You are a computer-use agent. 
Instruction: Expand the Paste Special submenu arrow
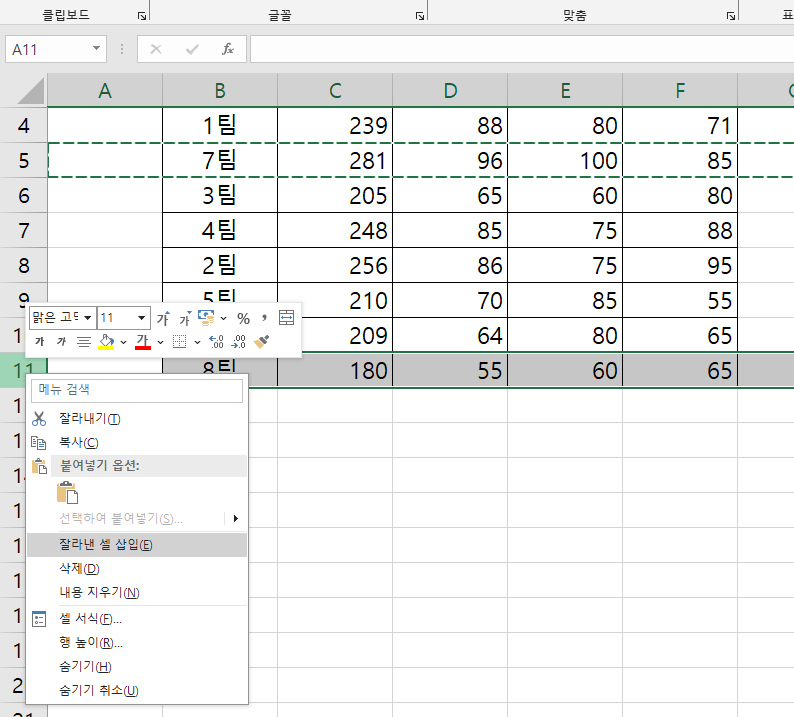click(x=235, y=519)
